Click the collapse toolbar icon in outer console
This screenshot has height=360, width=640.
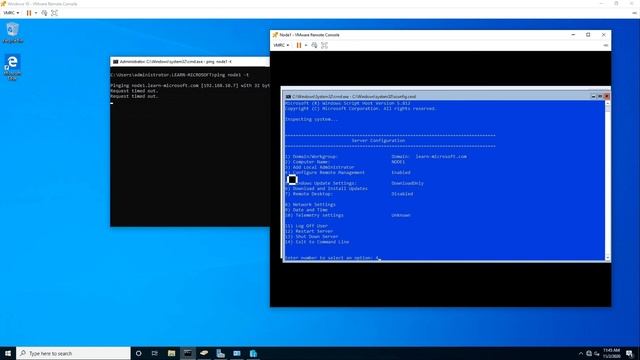click(634, 13)
